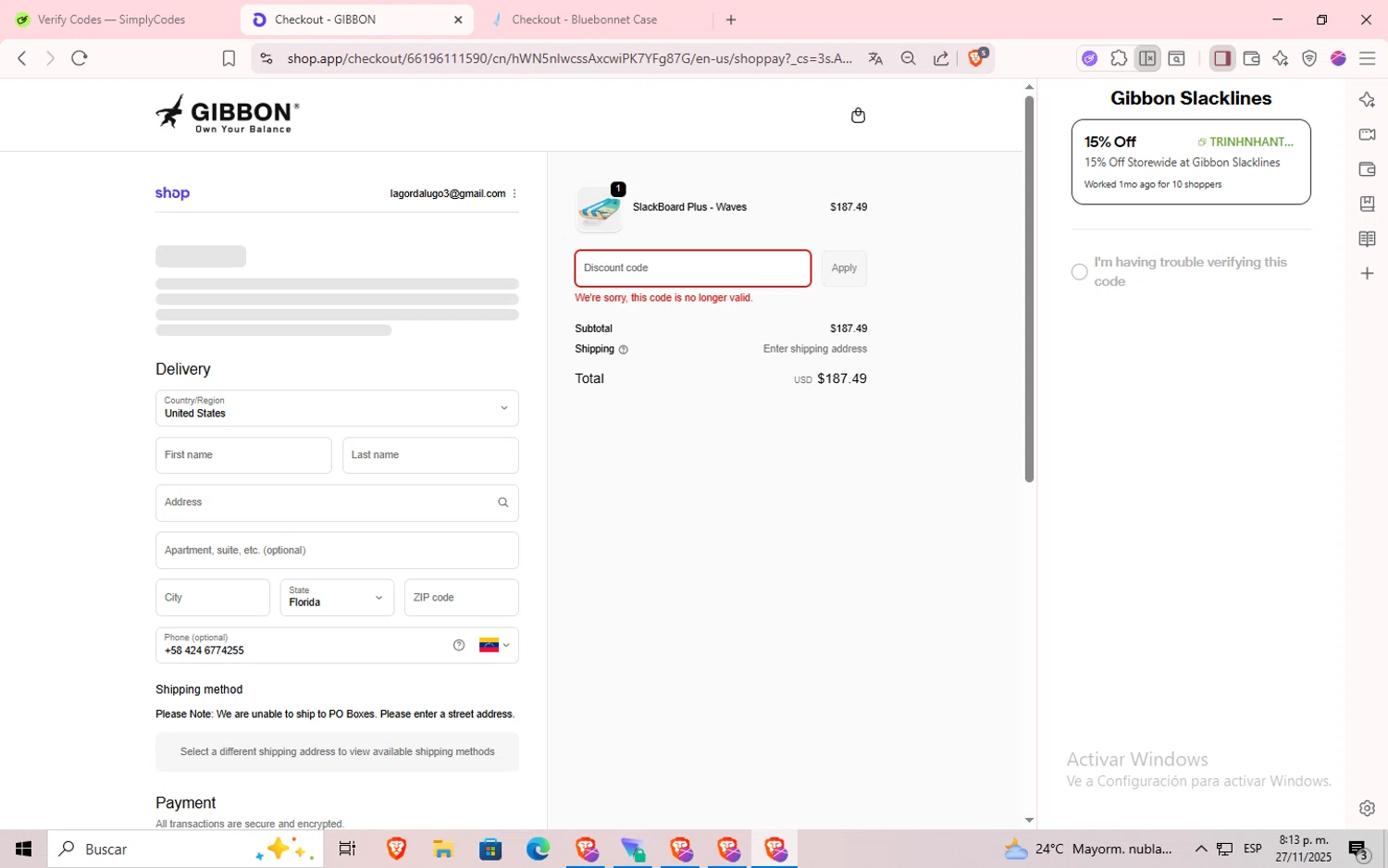
Task: Launch Leo AI sparkle icon in toolbar
Action: click(x=1281, y=58)
